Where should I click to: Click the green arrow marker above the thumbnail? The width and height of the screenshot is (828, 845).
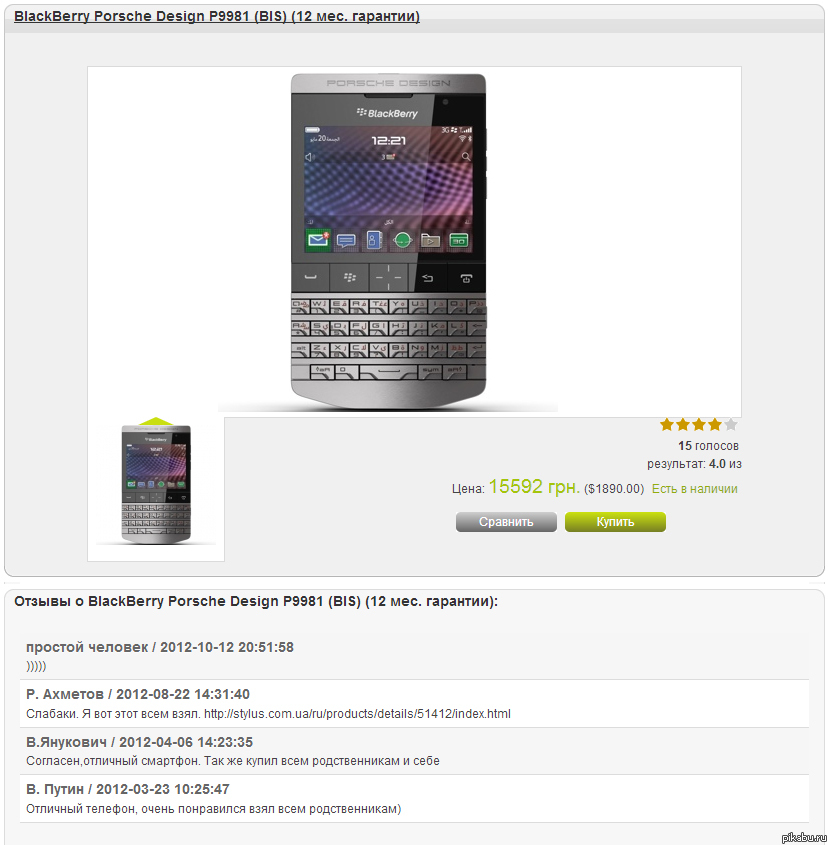[156, 421]
